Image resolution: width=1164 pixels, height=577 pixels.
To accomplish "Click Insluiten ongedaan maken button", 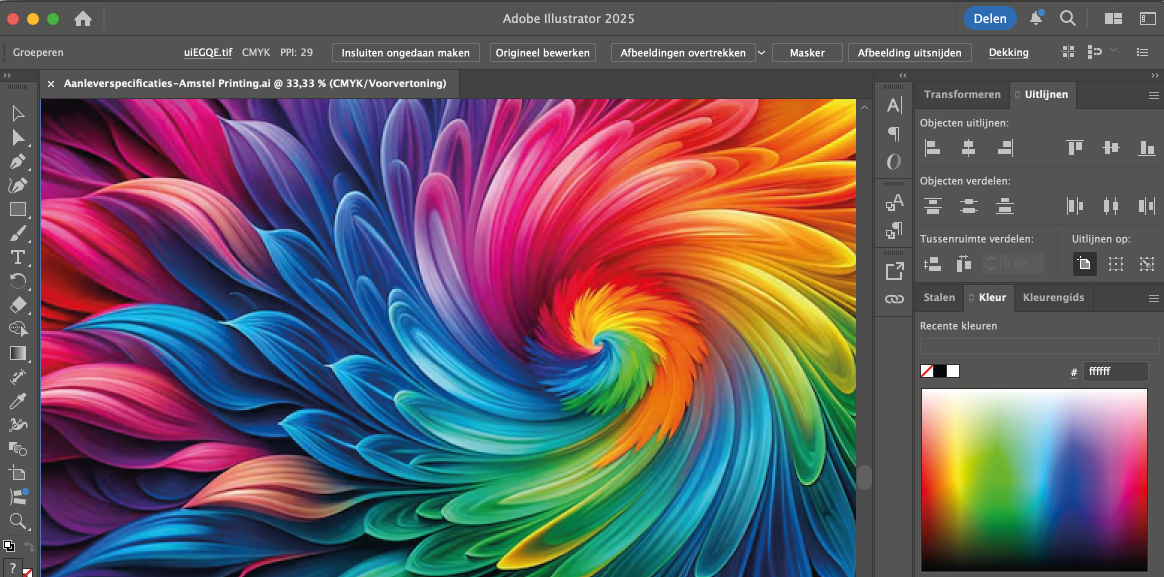I will [405, 53].
